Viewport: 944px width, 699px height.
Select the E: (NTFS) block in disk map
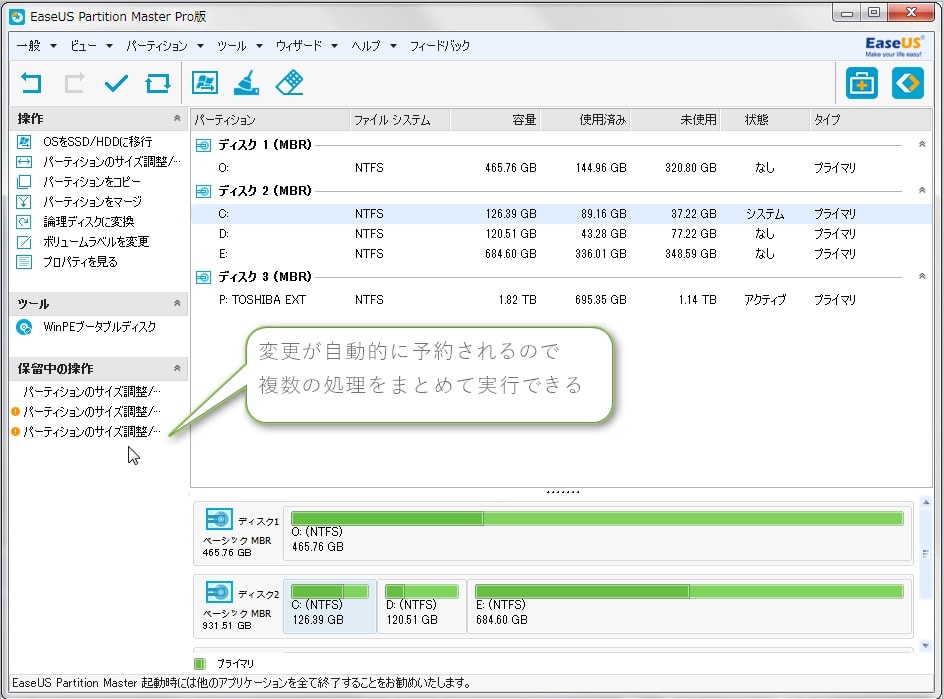690,604
